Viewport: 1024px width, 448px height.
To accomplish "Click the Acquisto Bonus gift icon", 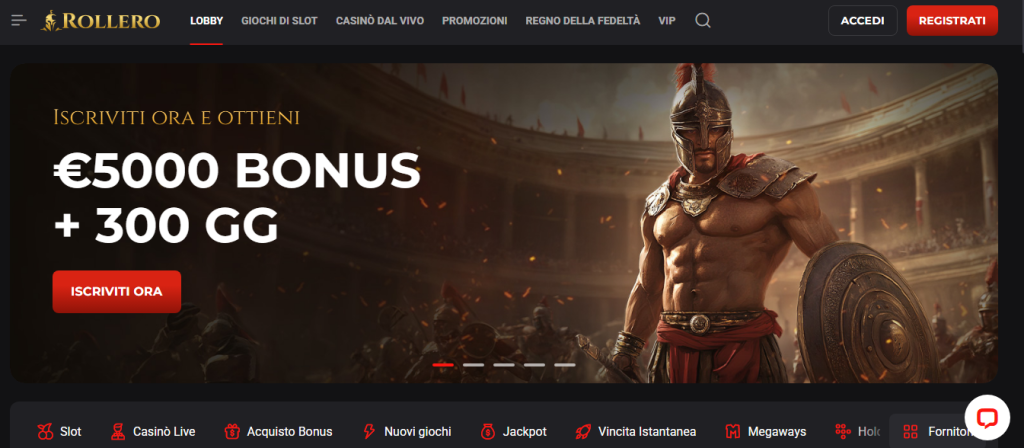I will pyautogui.click(x=232, y=431).
